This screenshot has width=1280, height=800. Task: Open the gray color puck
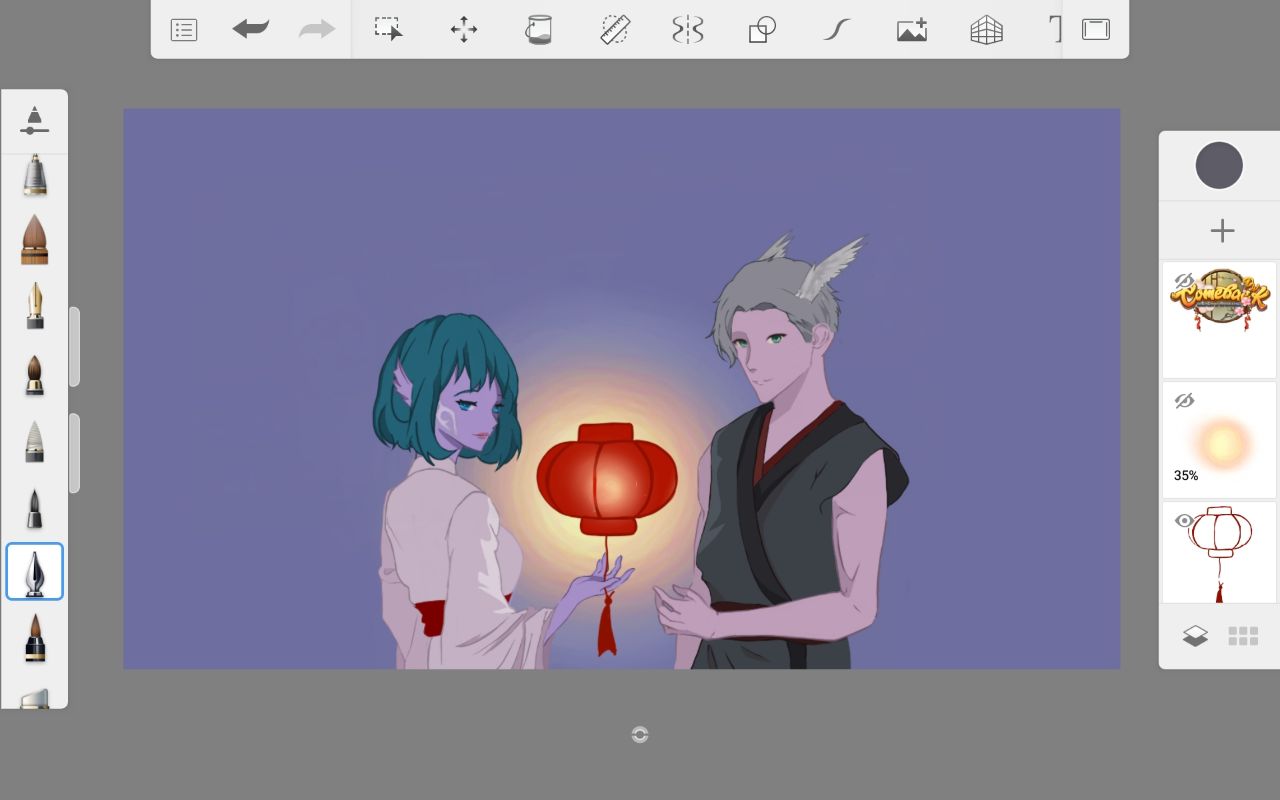coord(1219,166)
